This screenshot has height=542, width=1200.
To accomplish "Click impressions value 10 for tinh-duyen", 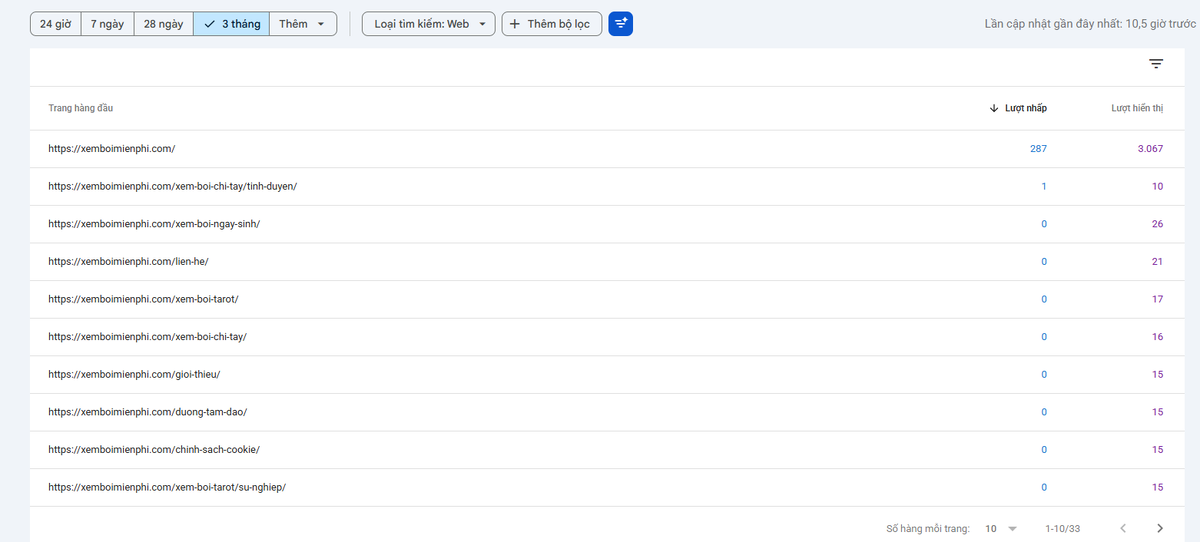I will (1158, 186).
